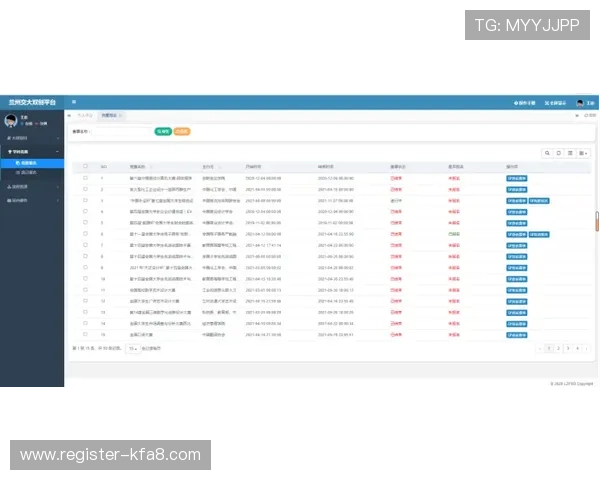Click the green search button
600x480 pixels.
click(x=162, y=131)
